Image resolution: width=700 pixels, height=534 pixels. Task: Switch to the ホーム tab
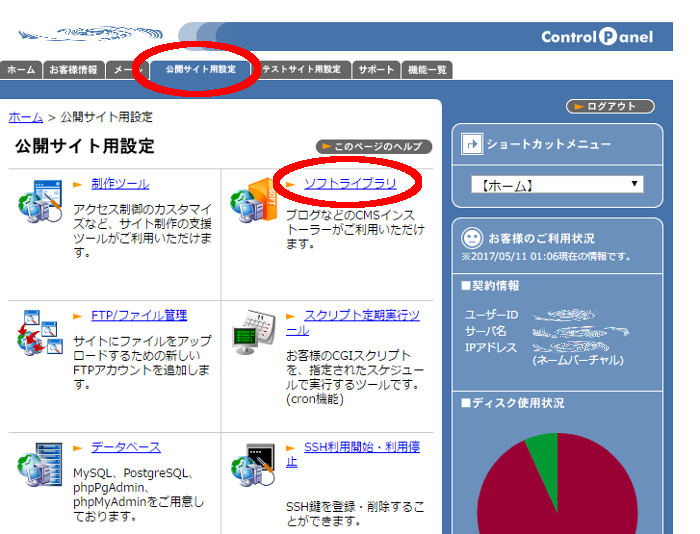click(x=20, y=70)
